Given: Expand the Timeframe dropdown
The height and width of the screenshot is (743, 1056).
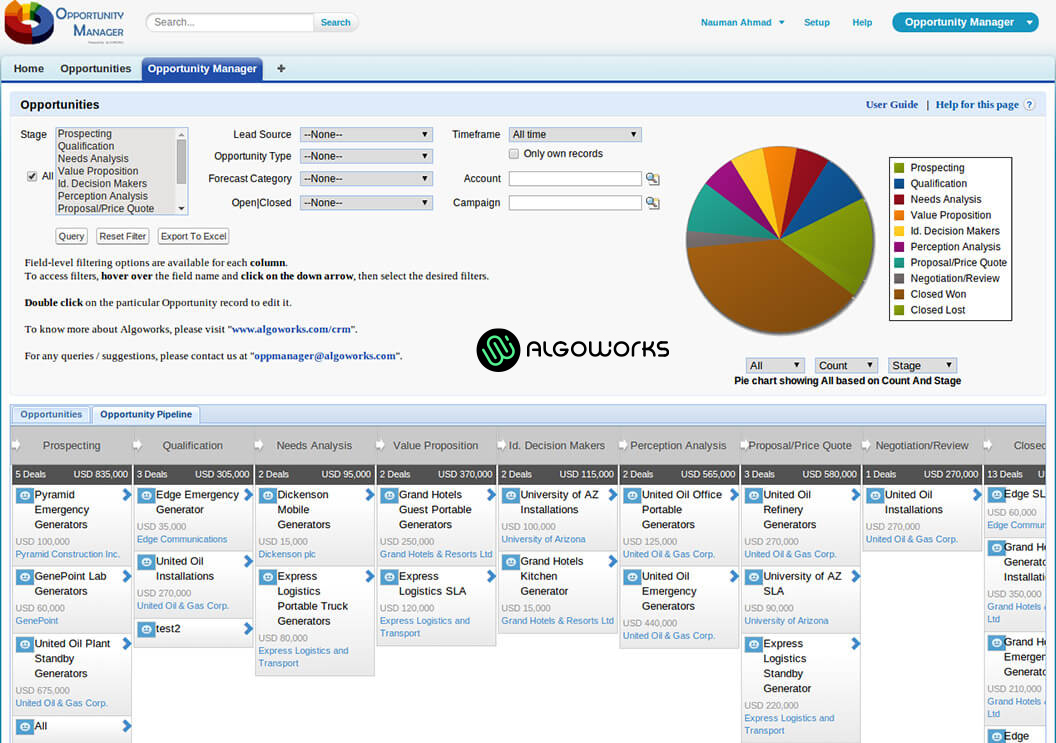Looking at the screenshot, I should point(575,134).
